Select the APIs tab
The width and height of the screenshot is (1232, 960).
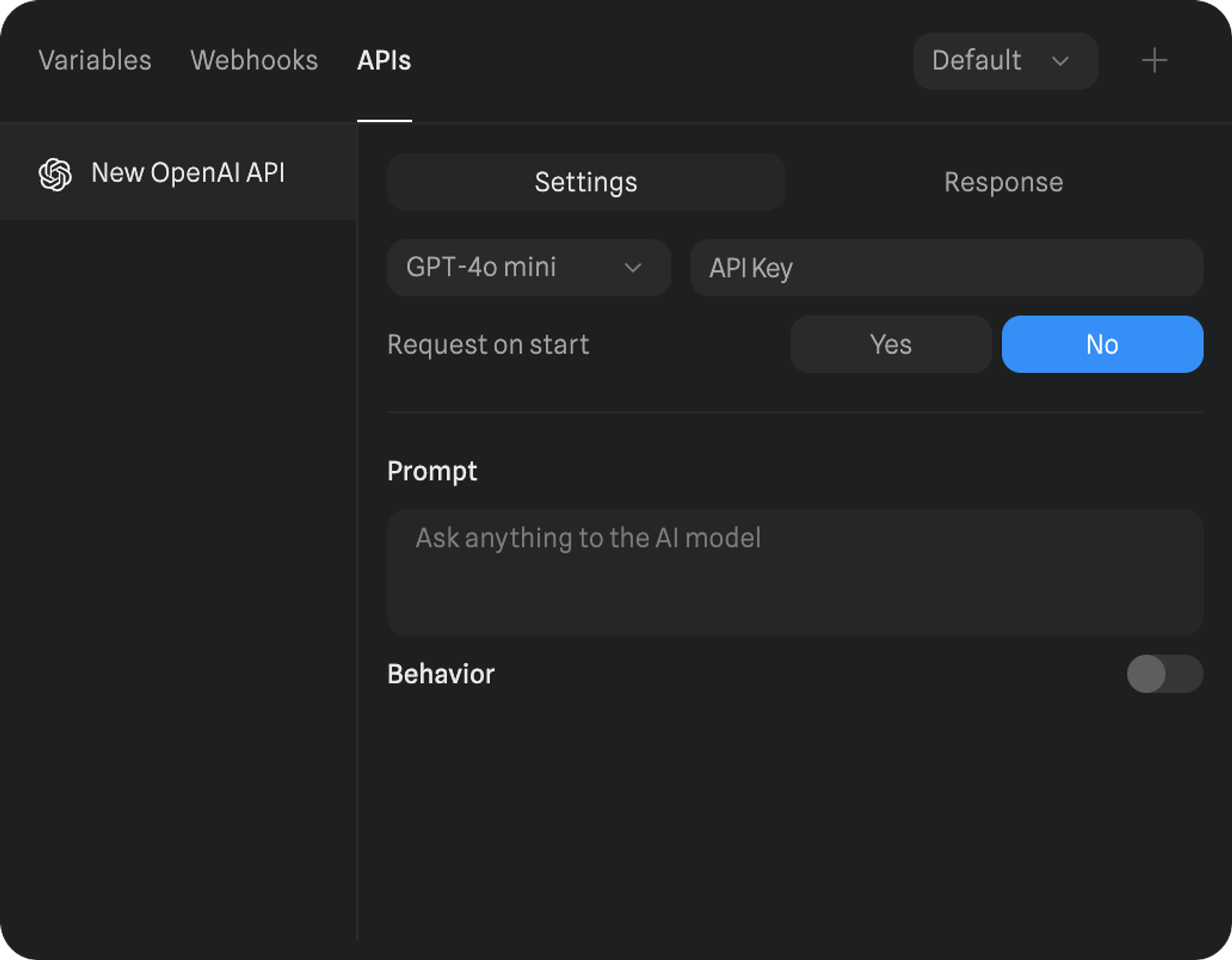point(384,61)
